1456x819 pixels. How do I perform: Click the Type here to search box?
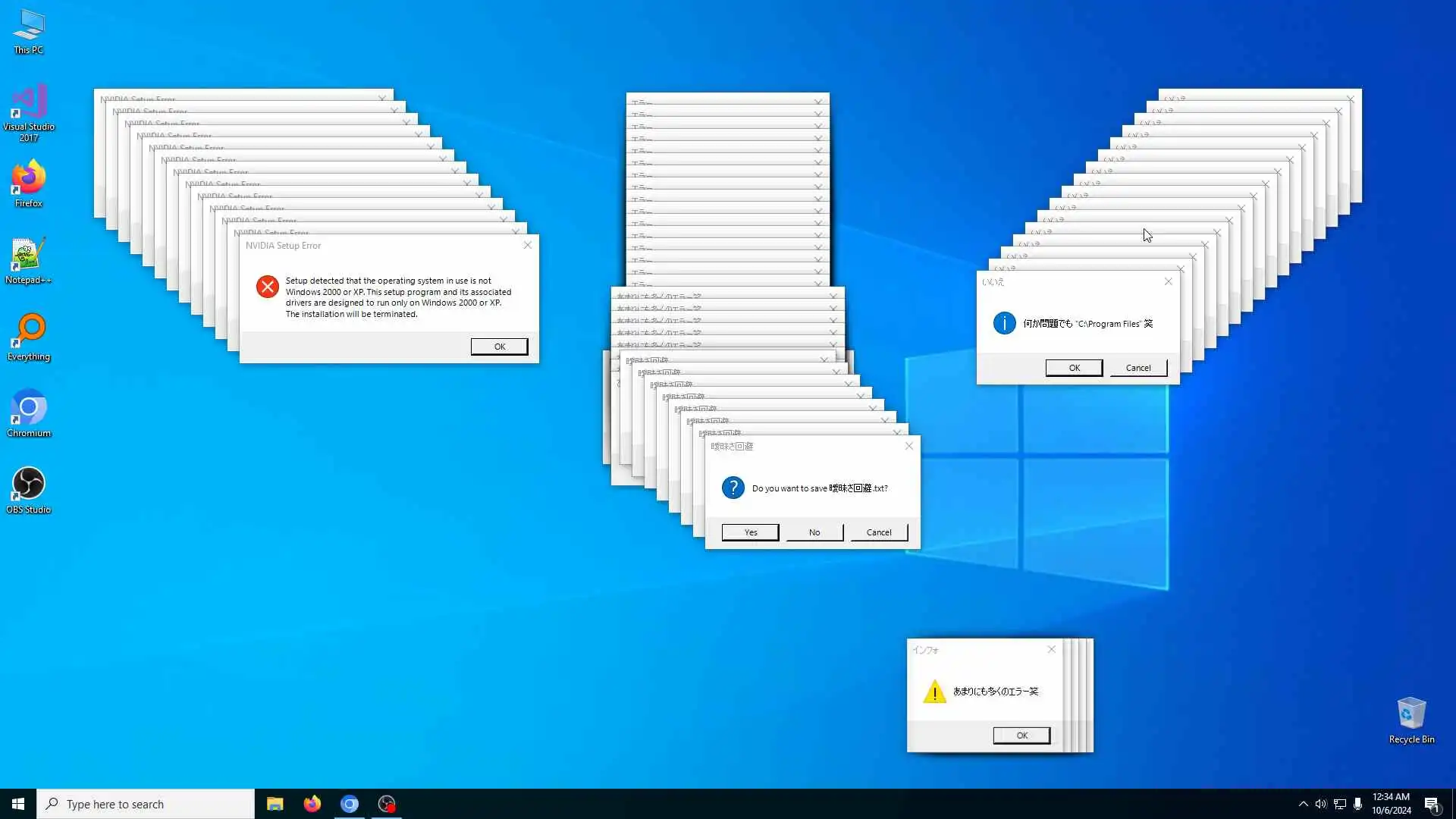[x=146, y=804]
